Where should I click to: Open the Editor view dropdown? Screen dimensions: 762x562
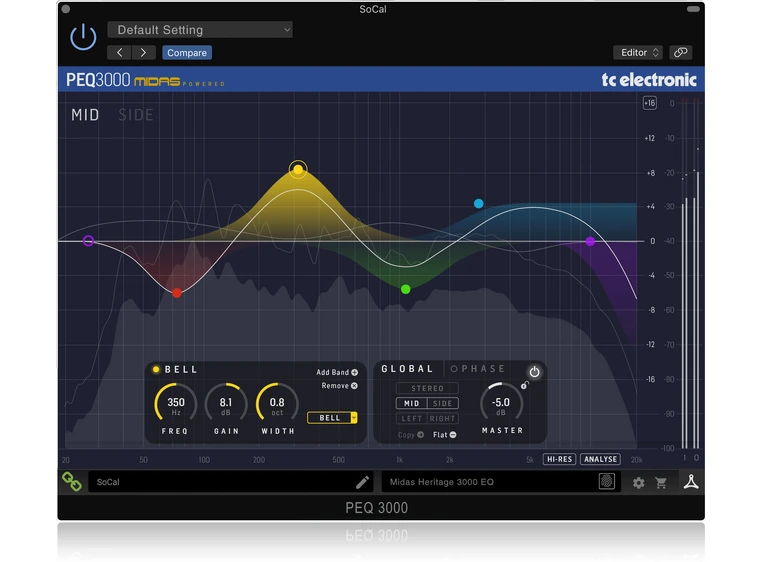click(x=638, y=52)
